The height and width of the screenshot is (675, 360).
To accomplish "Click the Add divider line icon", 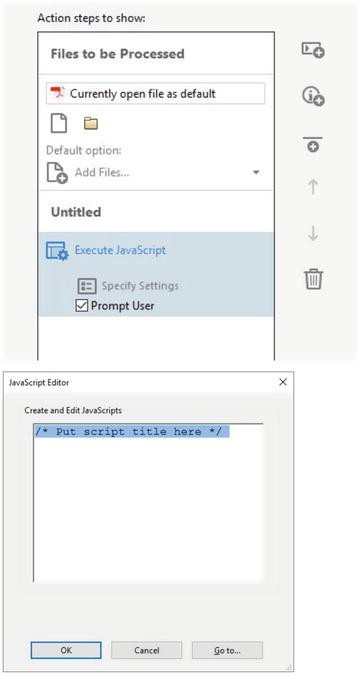I will pyautogui.click(x=313, y=145).
